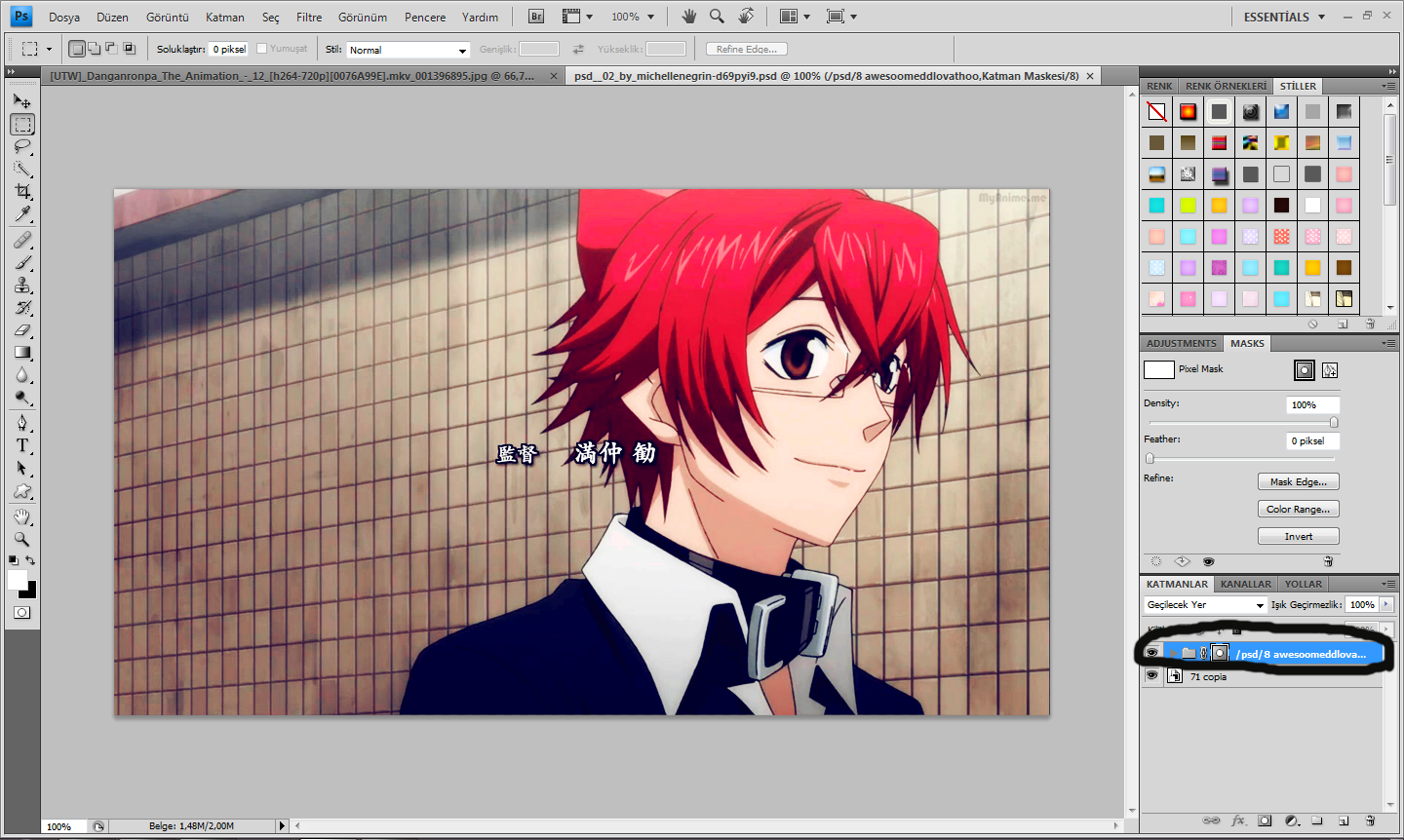Viewport: 1404px width, 840px height.
Task: Select the Custom Shape tool
Action: [22, 490]
